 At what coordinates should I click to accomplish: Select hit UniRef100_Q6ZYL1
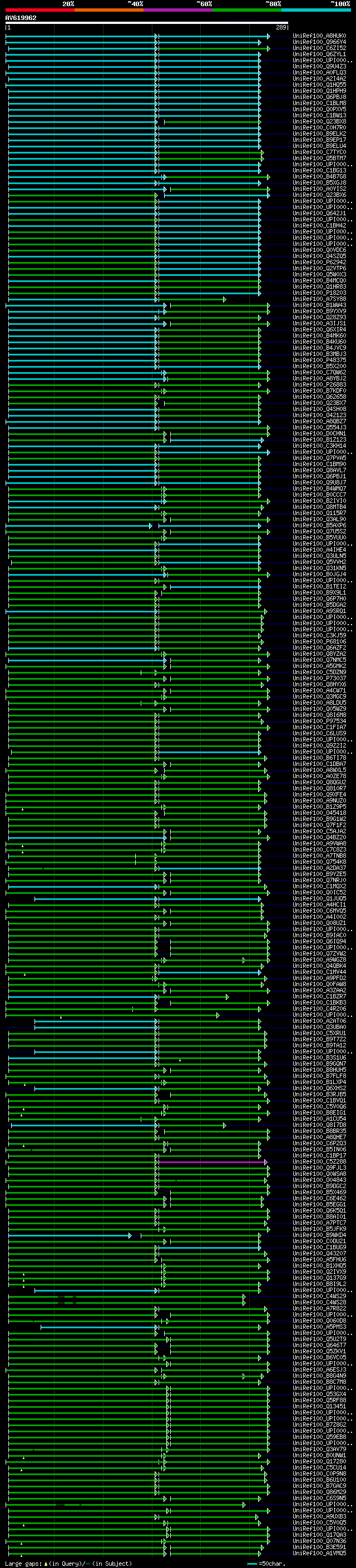click(x=319, y=54)
